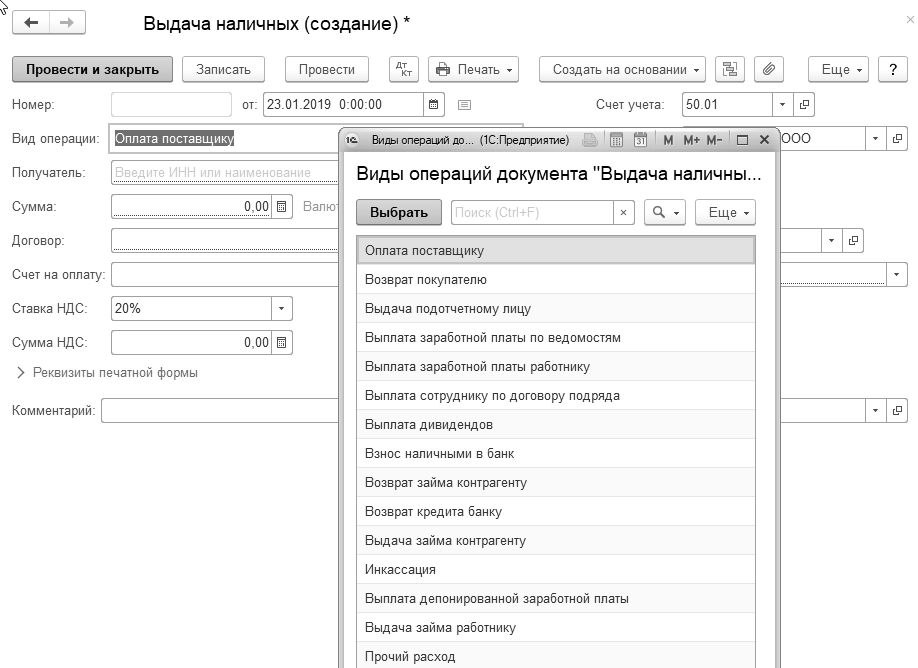Select Возврат займа контрагенту row
The width and height of the screenshot is (918, 668).
[x=556, y=482]
